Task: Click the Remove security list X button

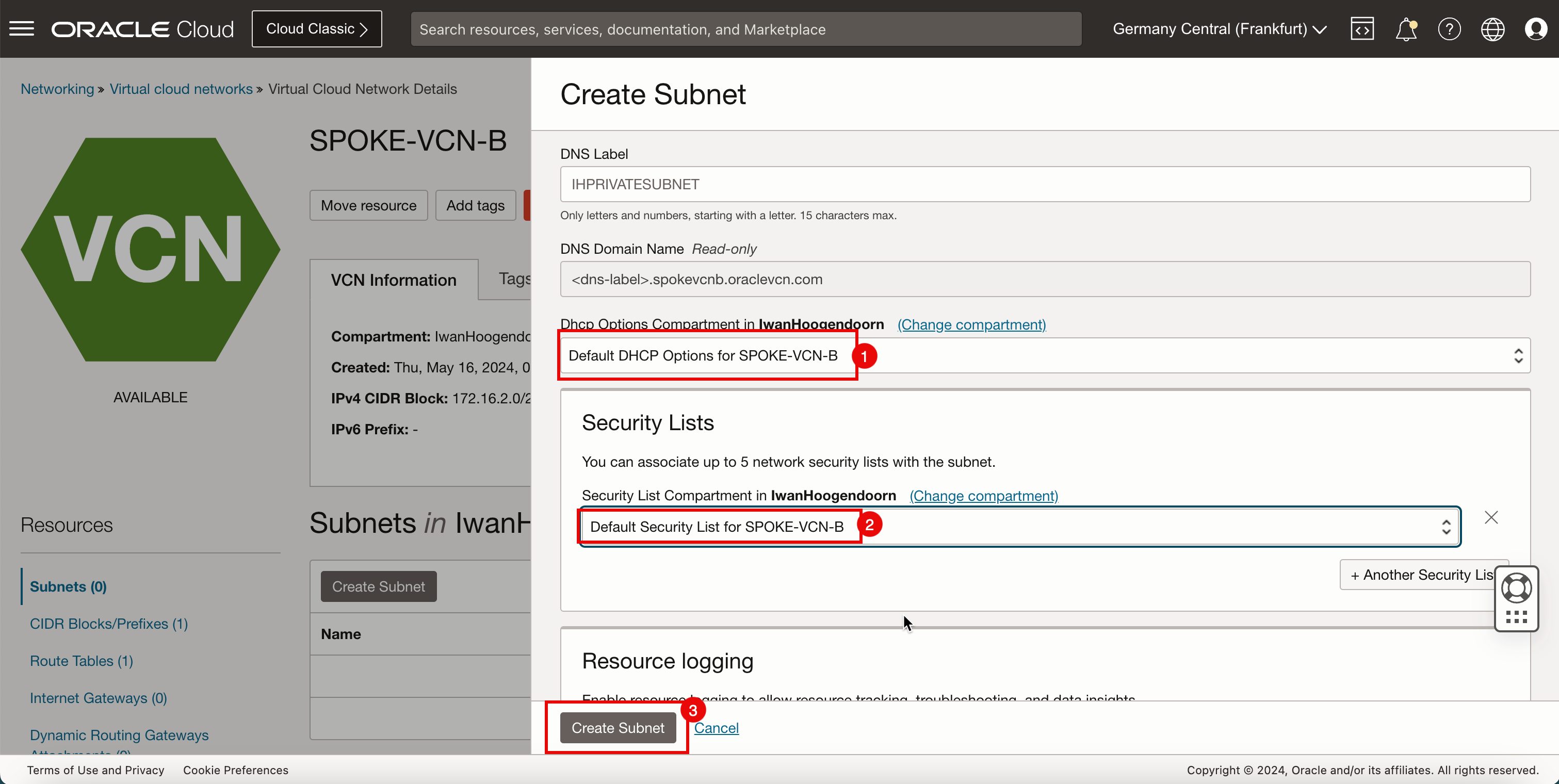Action: tap(1491, 518)
